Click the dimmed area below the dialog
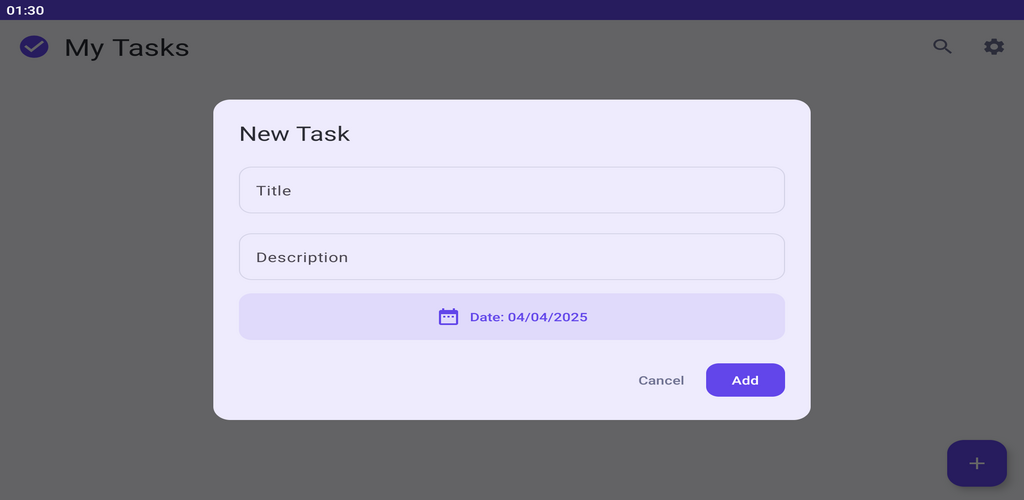1024x500 pixels. point(511,460)
